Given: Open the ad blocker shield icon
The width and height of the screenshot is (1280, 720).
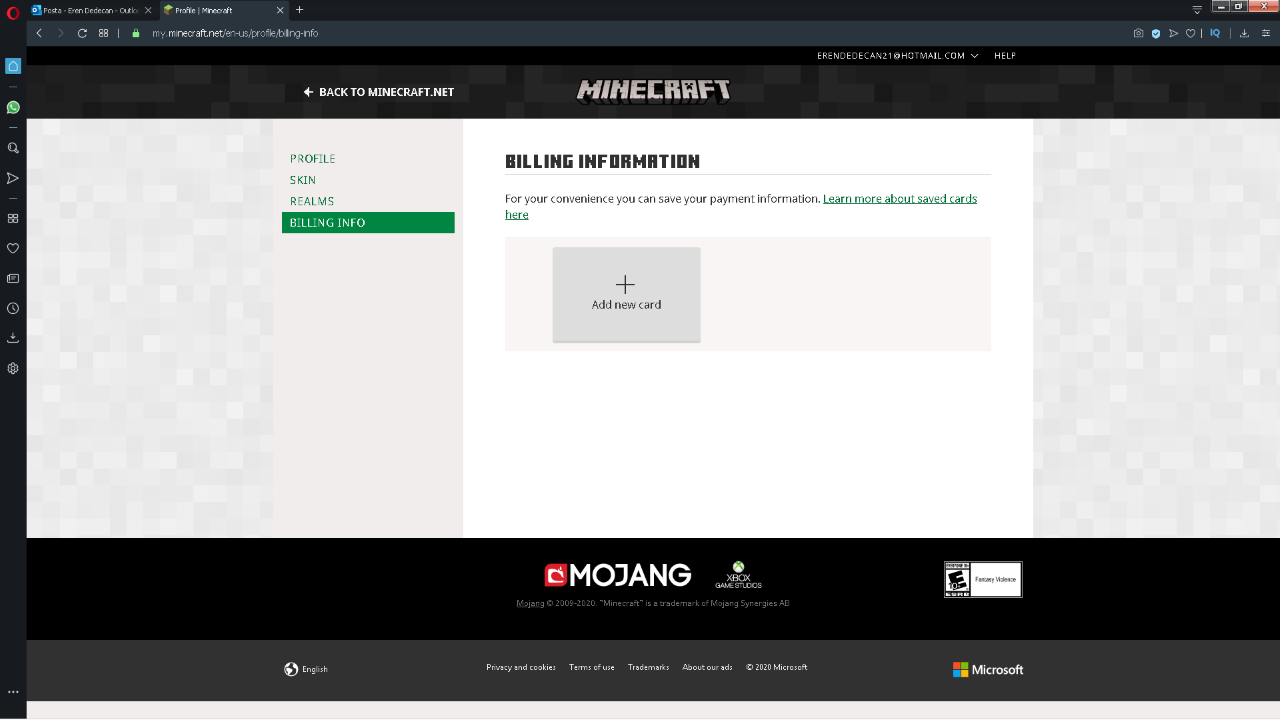Looking at the screenshot, I should 1156,33.
